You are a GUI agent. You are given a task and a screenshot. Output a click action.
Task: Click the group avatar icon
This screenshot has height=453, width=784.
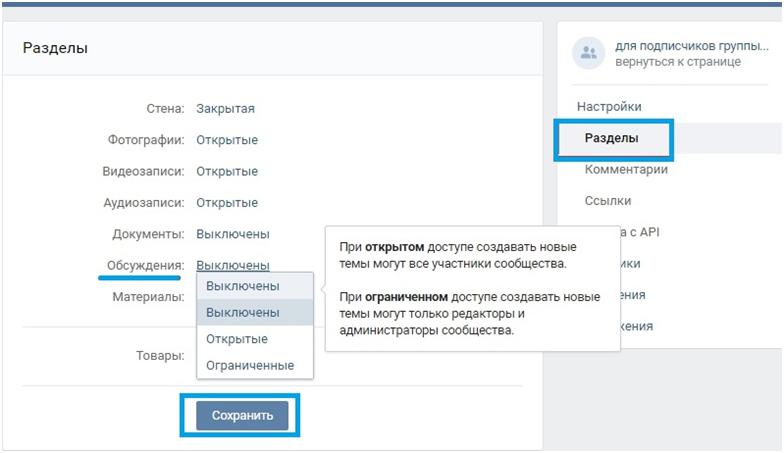pos(588,52)
